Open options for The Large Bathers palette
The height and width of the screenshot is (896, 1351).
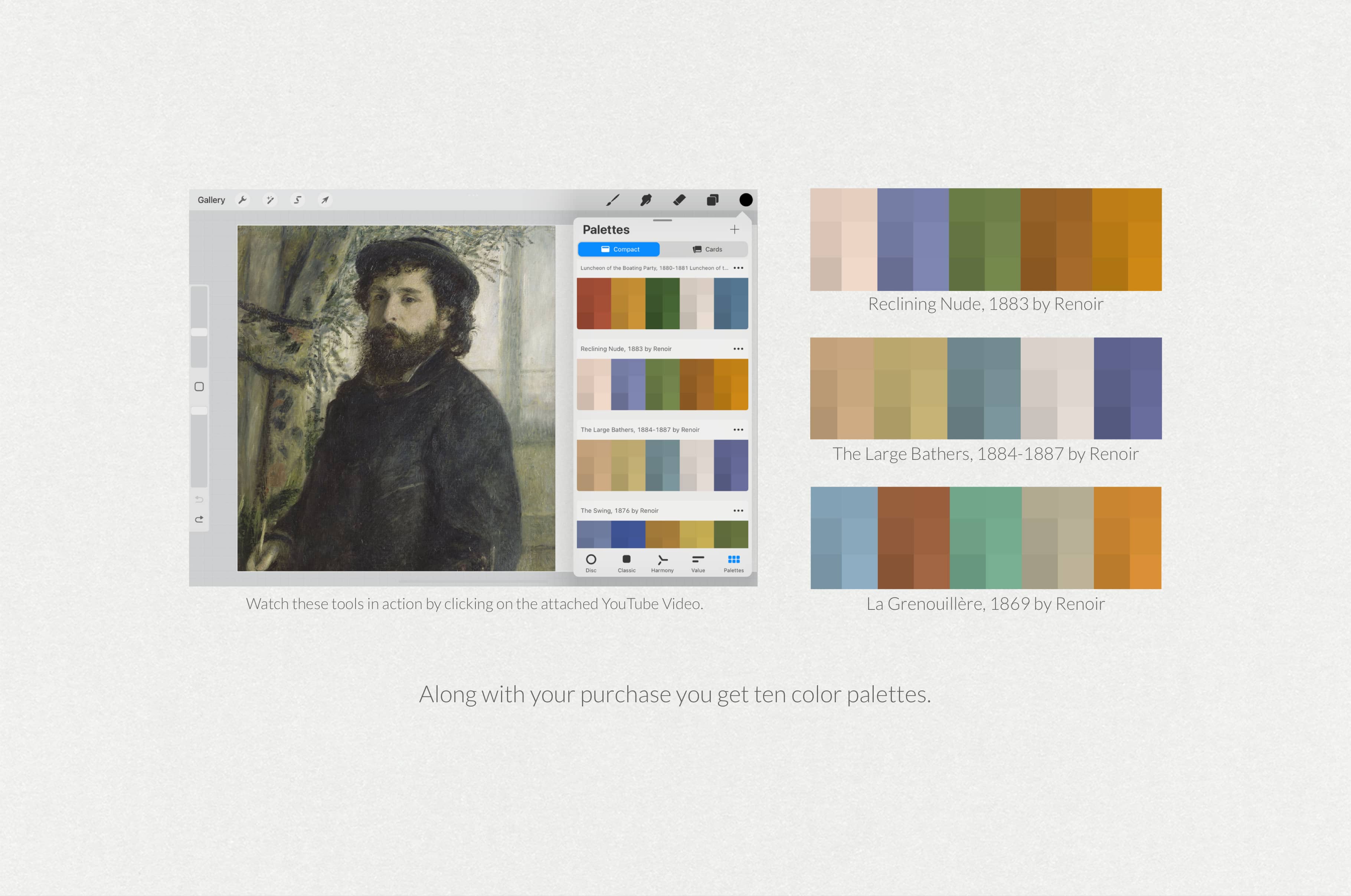click(738, 430)
